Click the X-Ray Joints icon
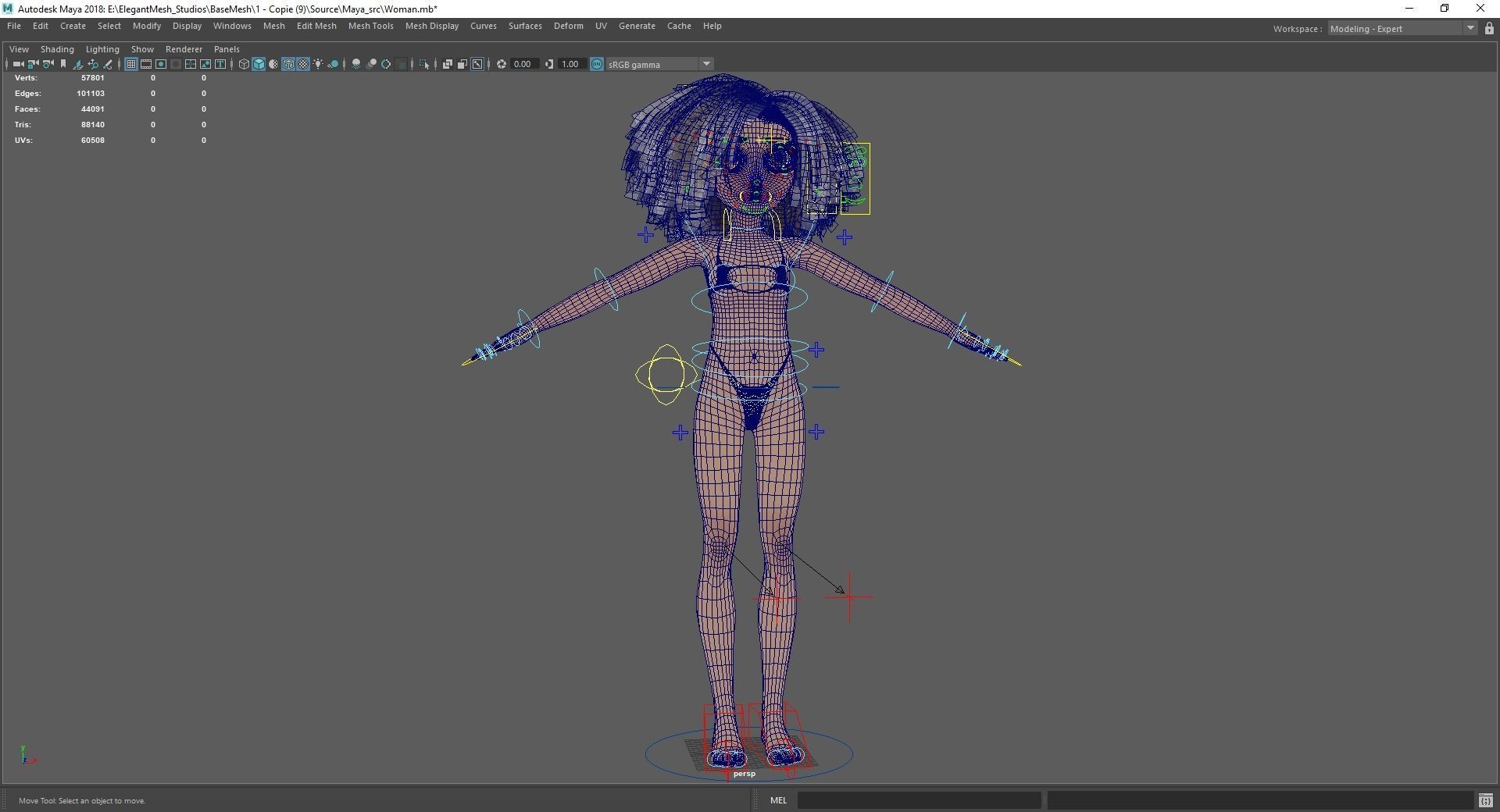This screenshot has height=812, width=1500. (477, 64)
